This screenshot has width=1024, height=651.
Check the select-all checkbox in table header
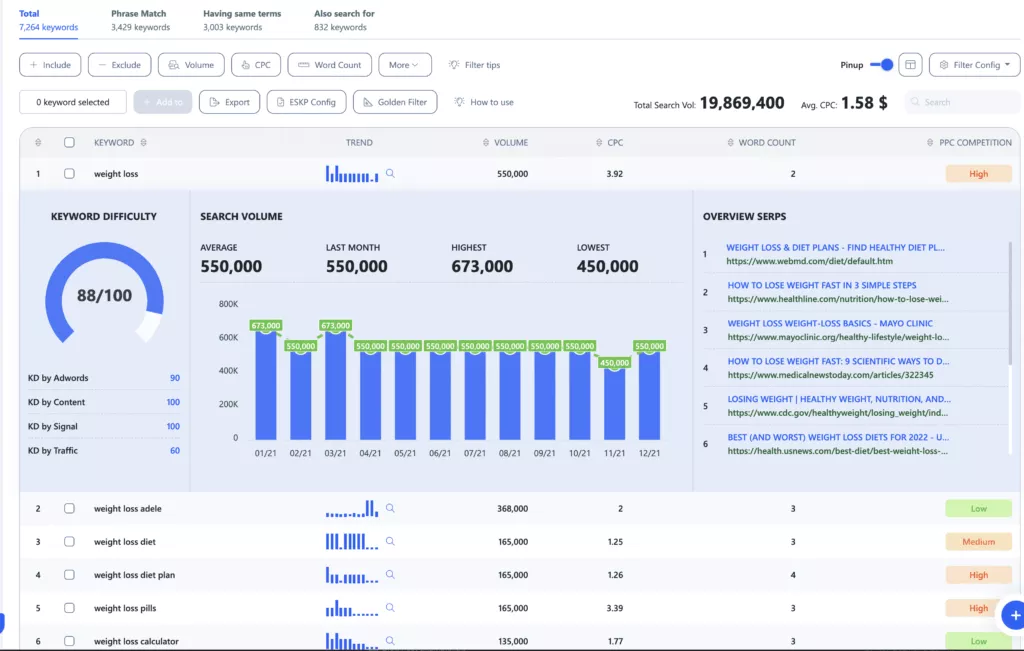[x=69, y=142]
